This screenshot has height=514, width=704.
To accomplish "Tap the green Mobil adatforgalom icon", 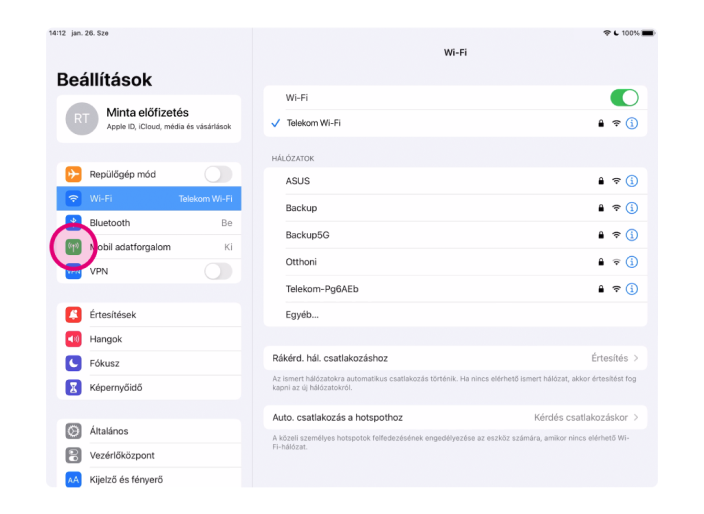I will coord(73,247).
